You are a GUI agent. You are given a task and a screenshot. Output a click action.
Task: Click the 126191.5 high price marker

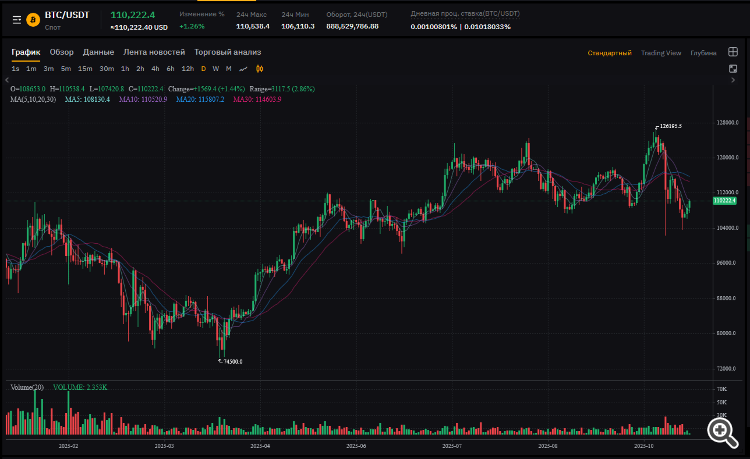click(x=671, y=126)
